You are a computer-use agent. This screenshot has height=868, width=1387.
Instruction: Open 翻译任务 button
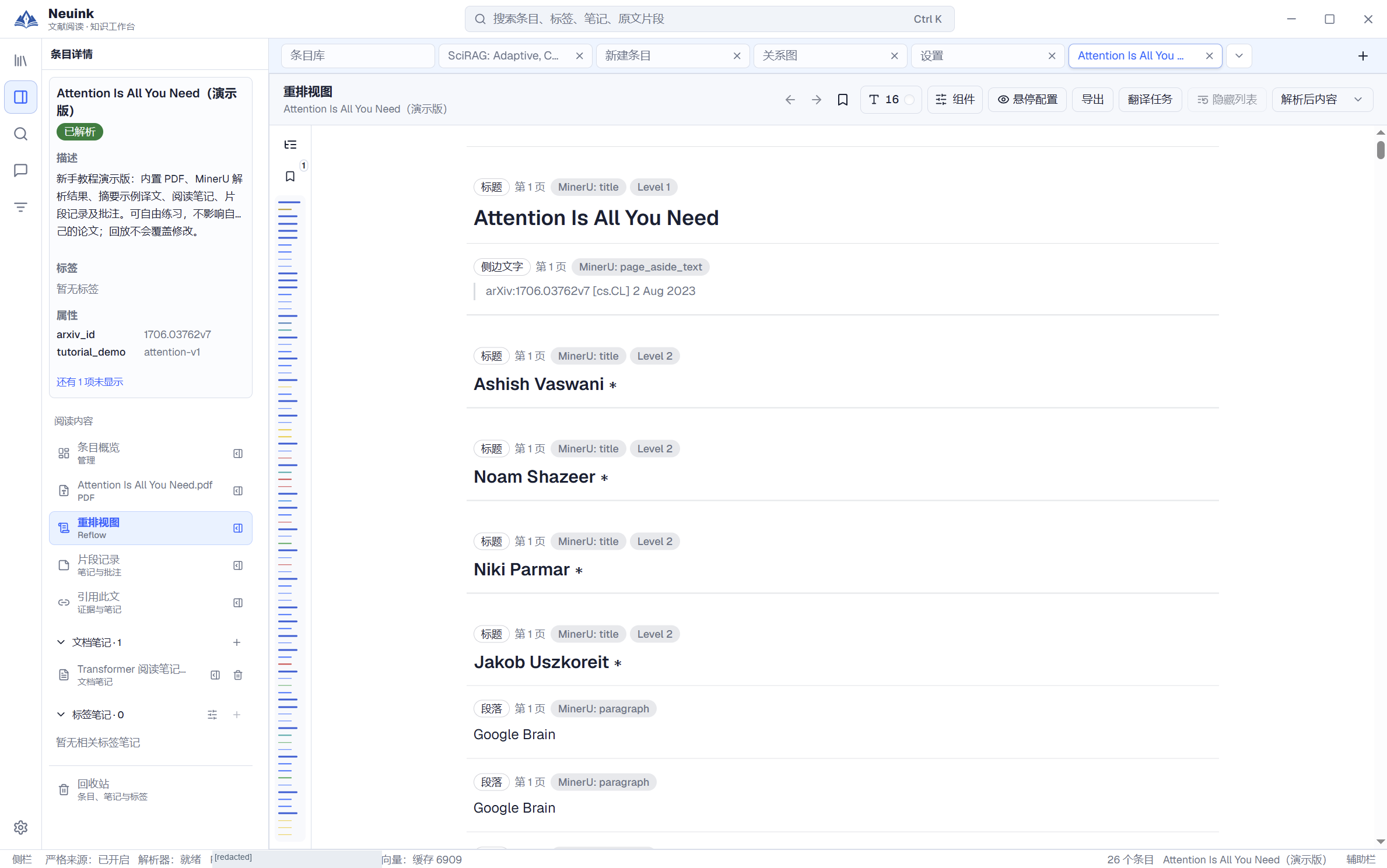[1150, 100]
